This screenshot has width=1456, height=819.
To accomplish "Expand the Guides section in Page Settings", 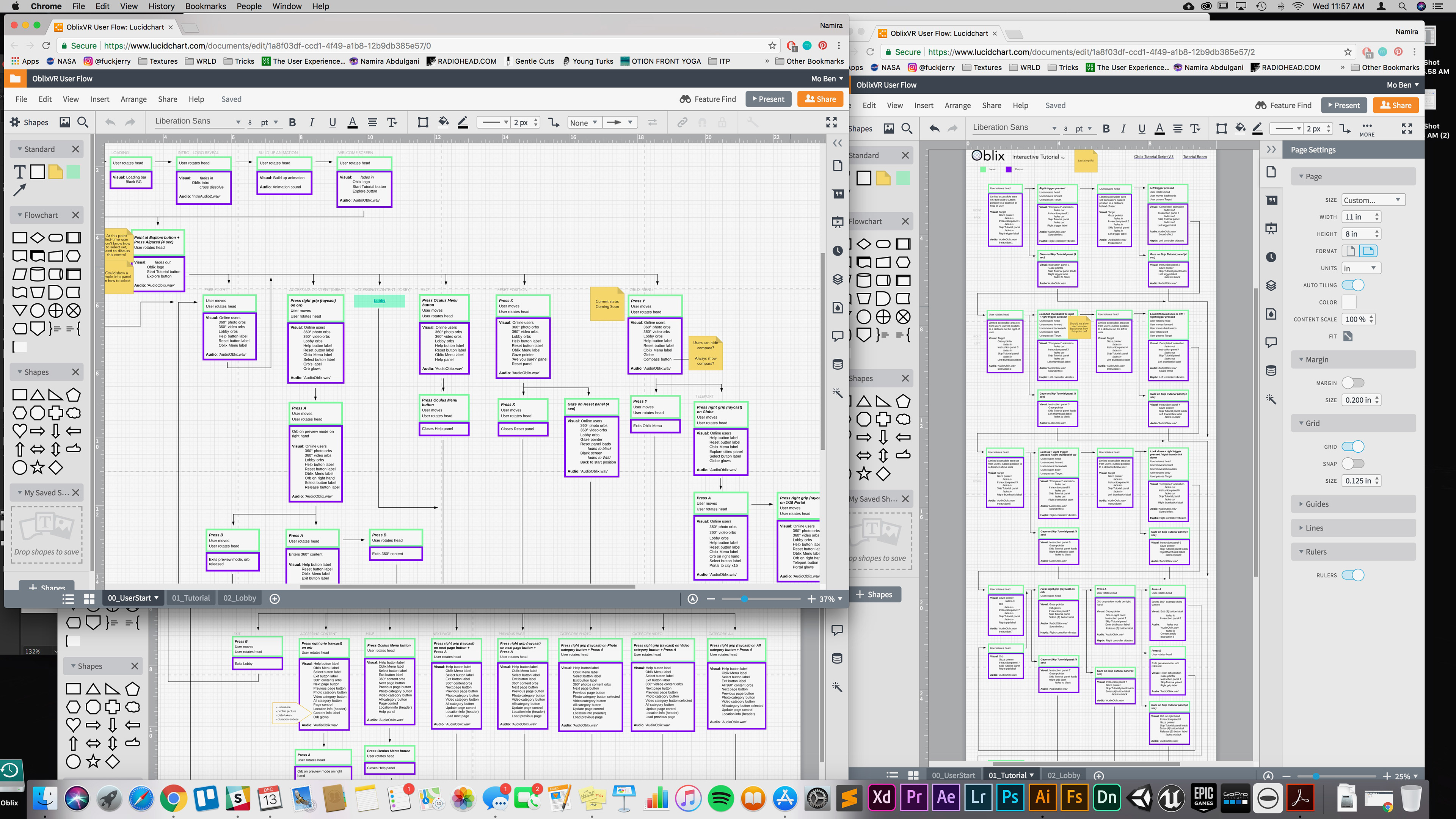I will (1317, 504).
